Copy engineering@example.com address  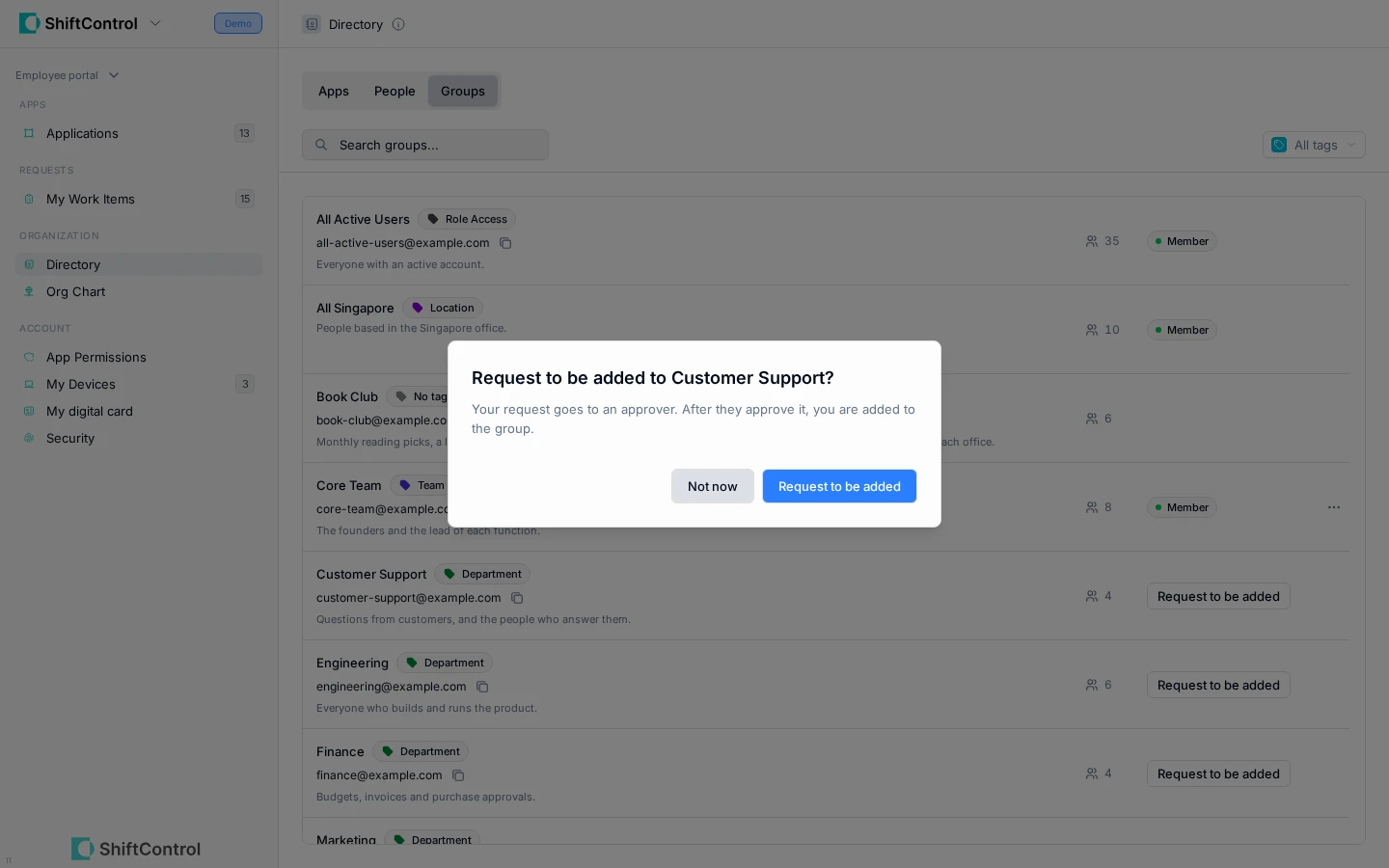coord(482,687)
